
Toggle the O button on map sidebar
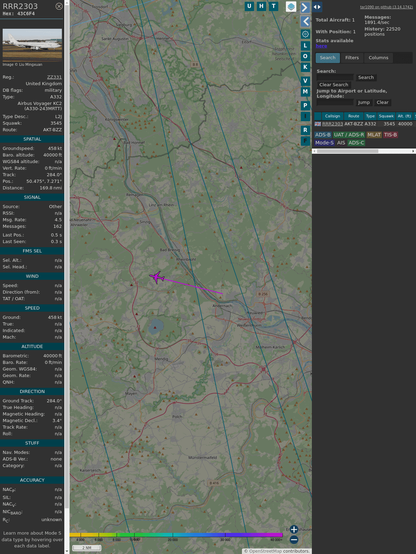tap(305, 56)
